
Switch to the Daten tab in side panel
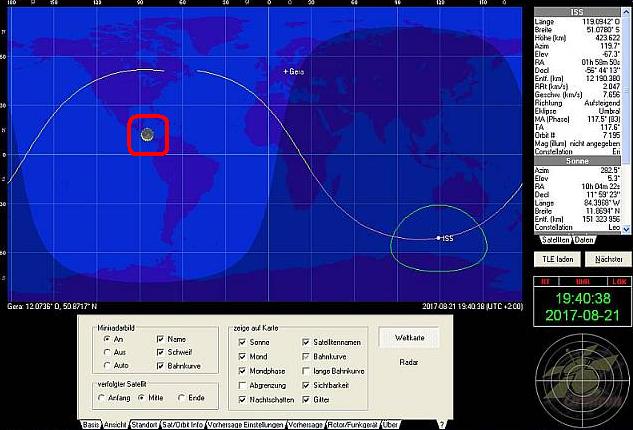584,239
